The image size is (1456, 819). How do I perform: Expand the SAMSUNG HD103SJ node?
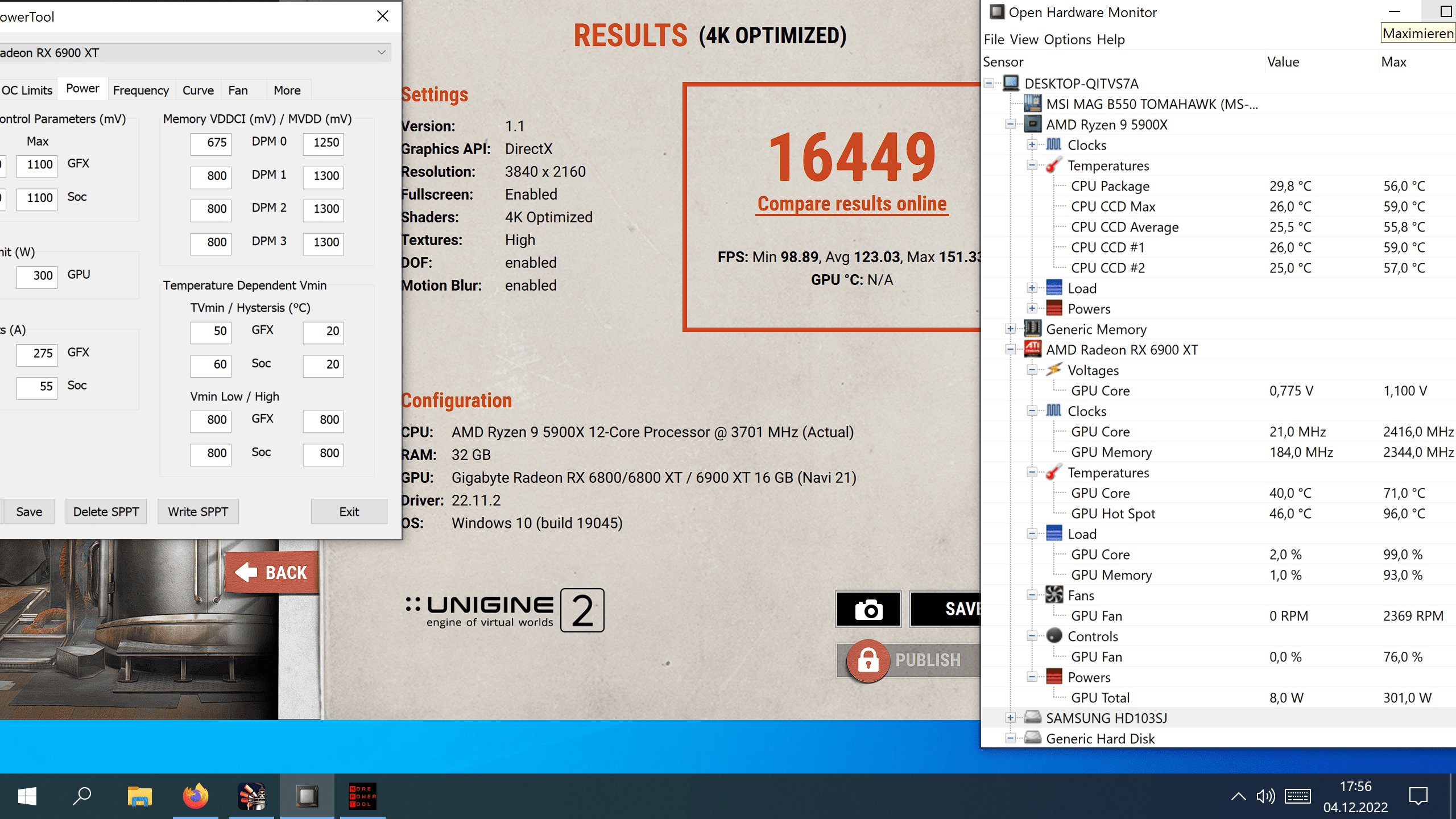pos(1011,718)
